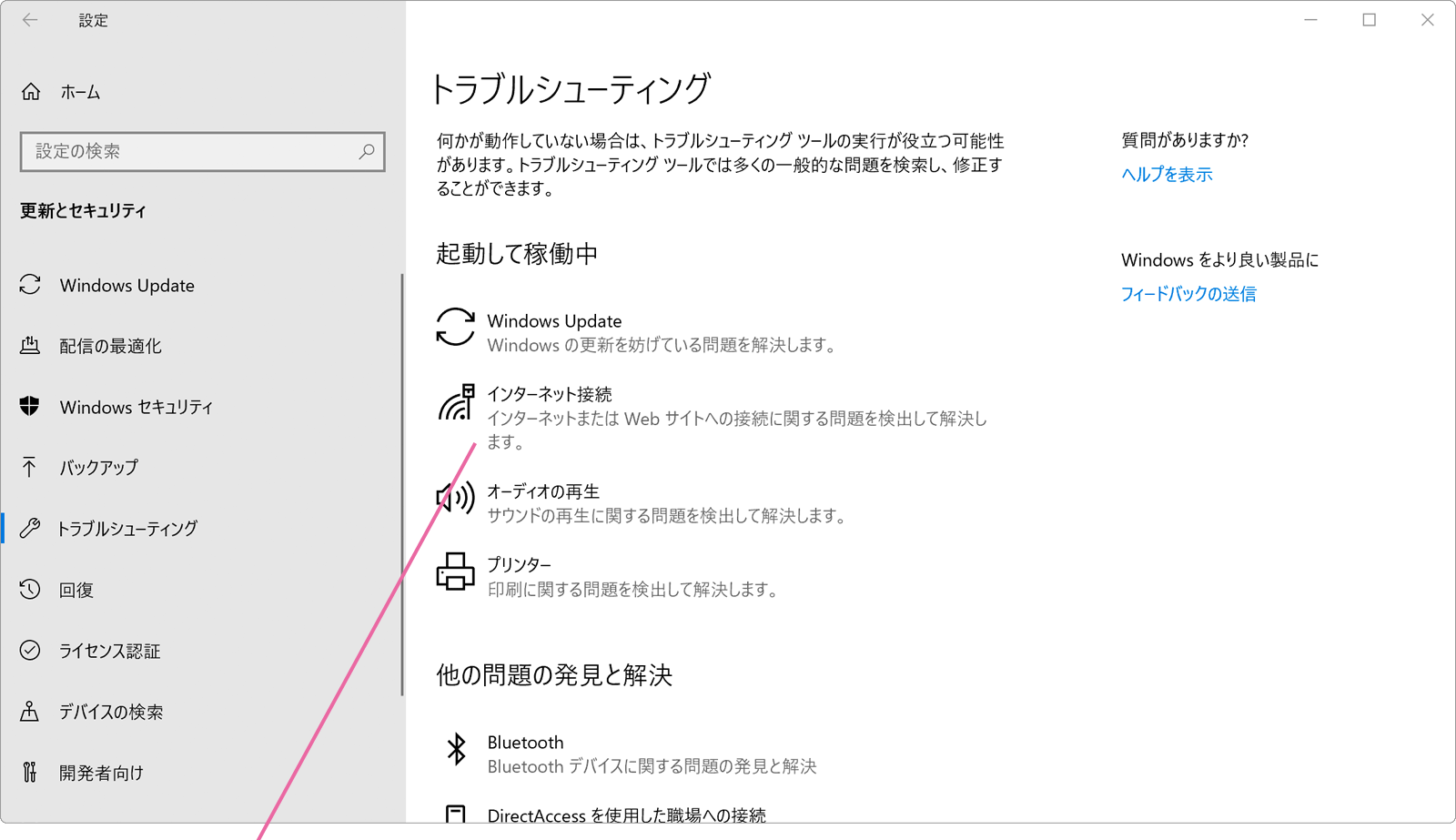Click the デバイスの検索 person-pin icon
Image resolution: width=1456 pixels, height=840 pixels.
pos(30,711)
